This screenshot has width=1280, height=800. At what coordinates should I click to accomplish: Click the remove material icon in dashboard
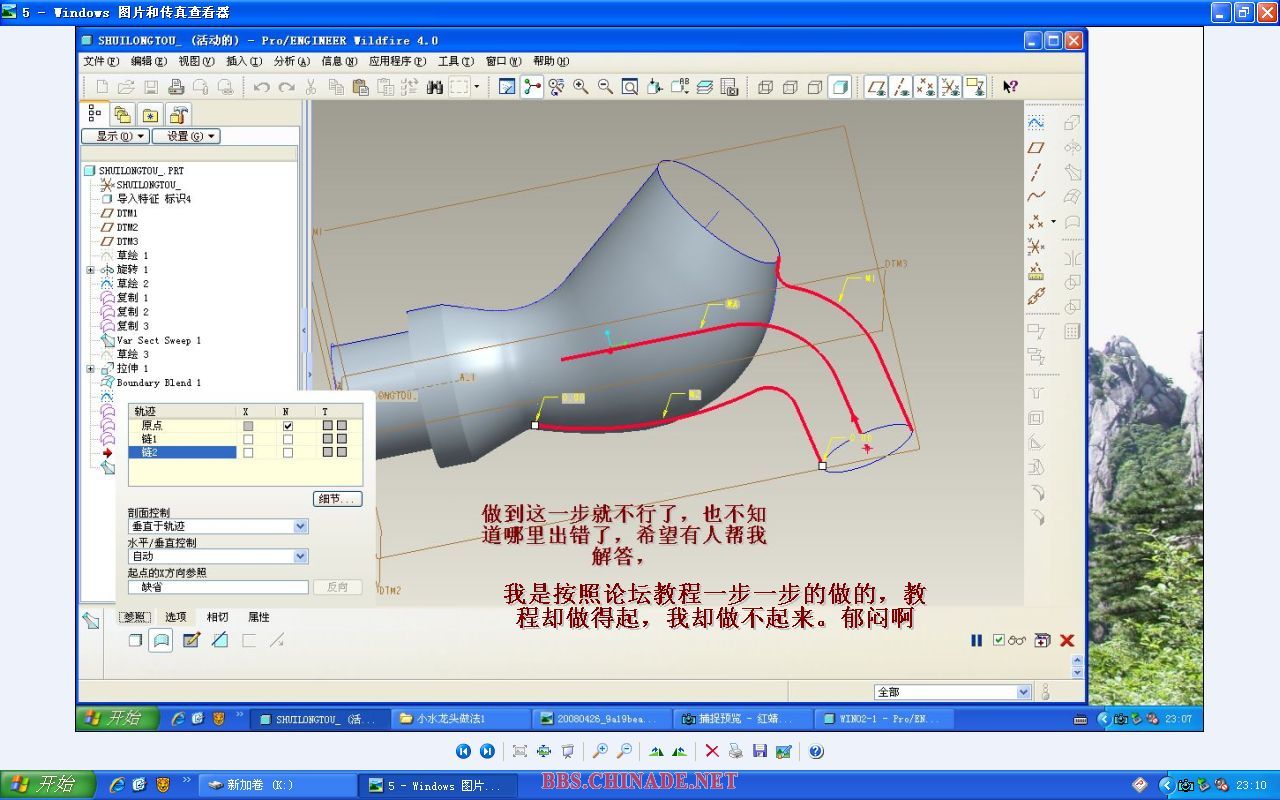point(220,640)
